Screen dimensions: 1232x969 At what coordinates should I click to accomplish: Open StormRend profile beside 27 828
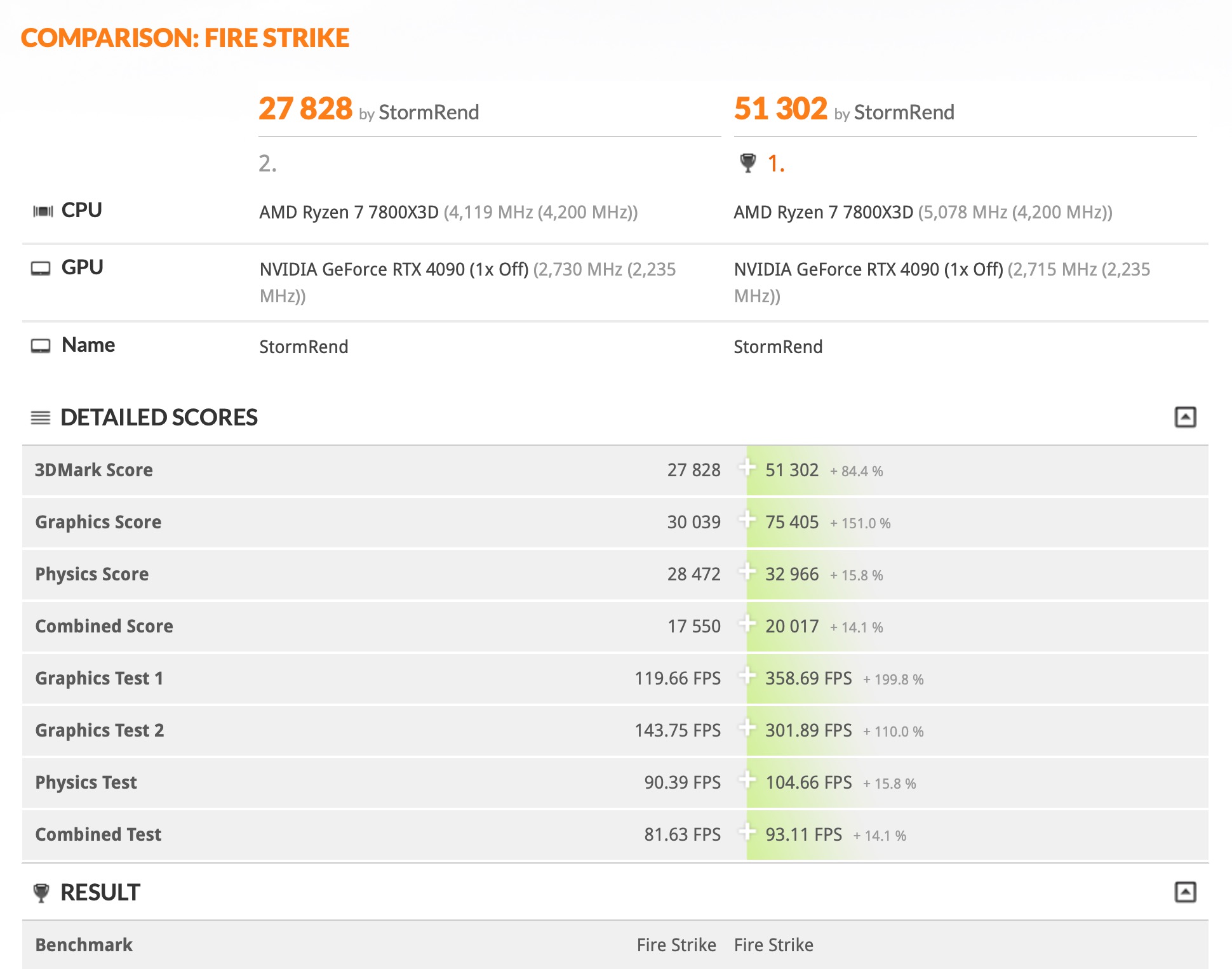click(429, 112)
